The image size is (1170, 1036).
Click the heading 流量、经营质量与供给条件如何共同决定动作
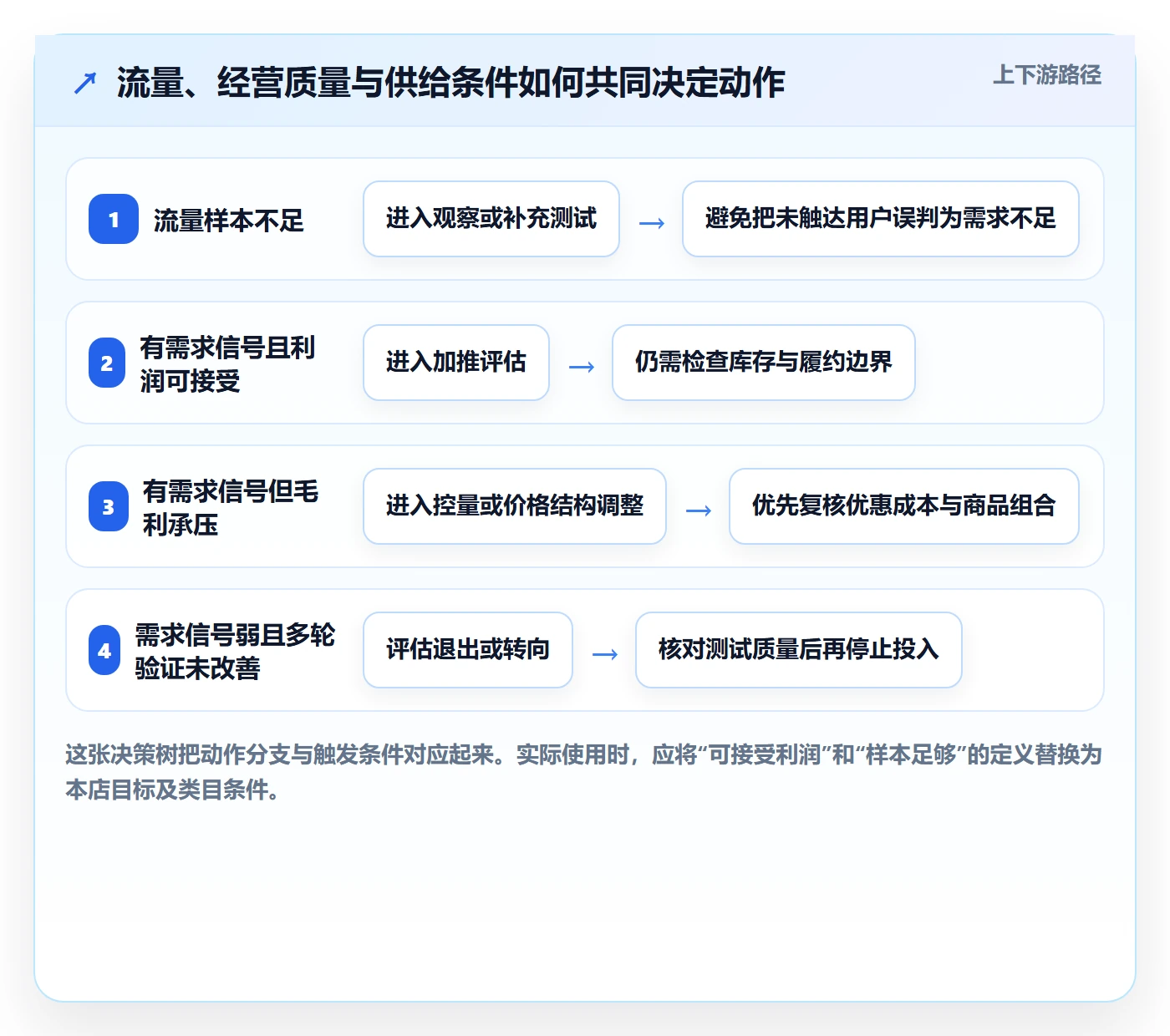point(450,83)
